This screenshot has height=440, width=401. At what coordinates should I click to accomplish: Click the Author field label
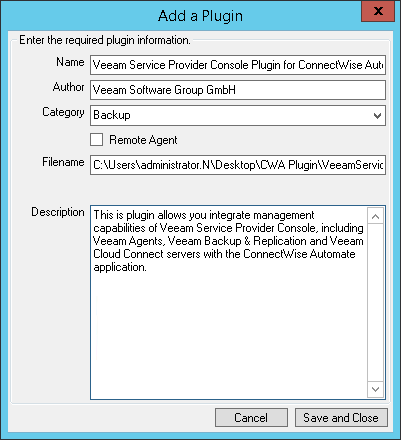pyautogui.click(x=68, y=87)
